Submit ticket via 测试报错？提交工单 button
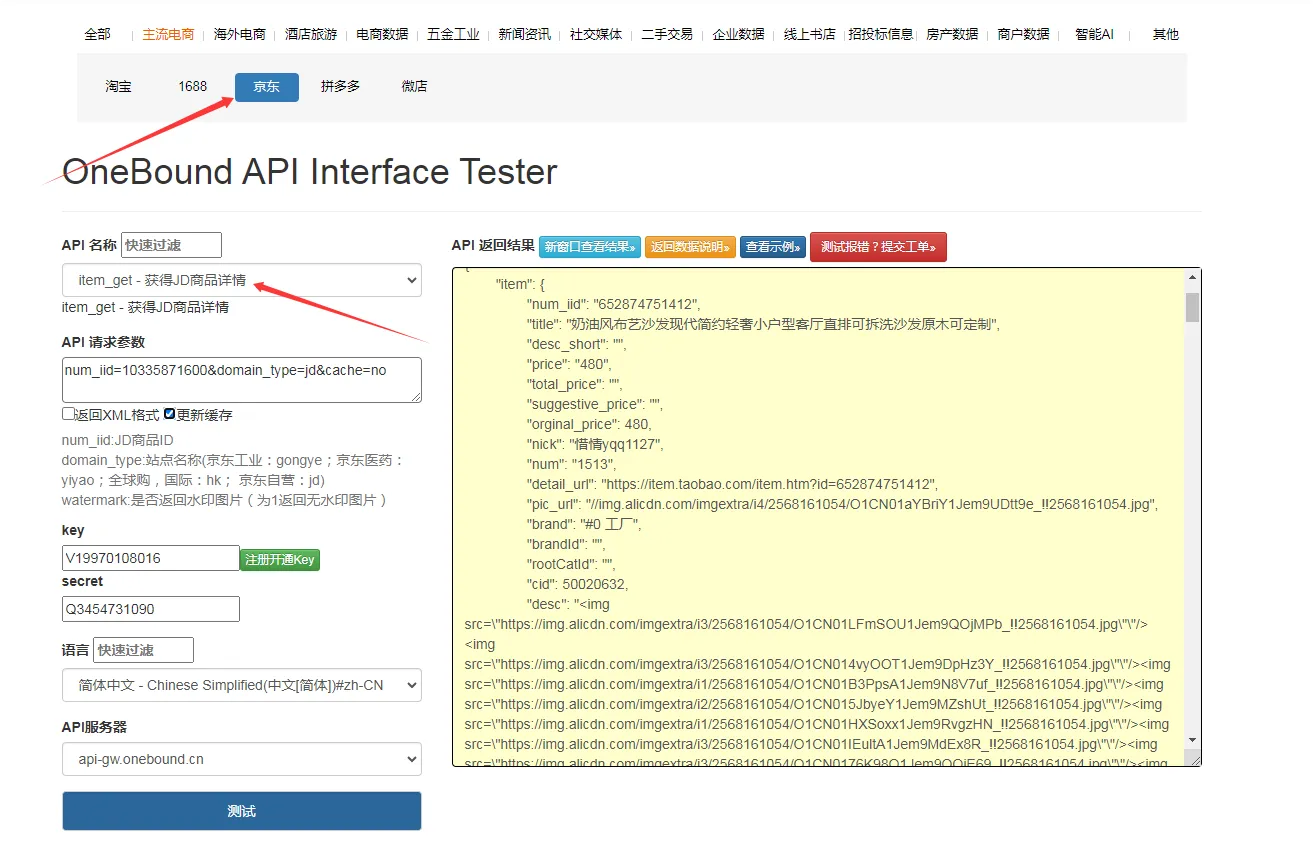Viewport: 1313px width, 841px height. (x=877, y=247)
